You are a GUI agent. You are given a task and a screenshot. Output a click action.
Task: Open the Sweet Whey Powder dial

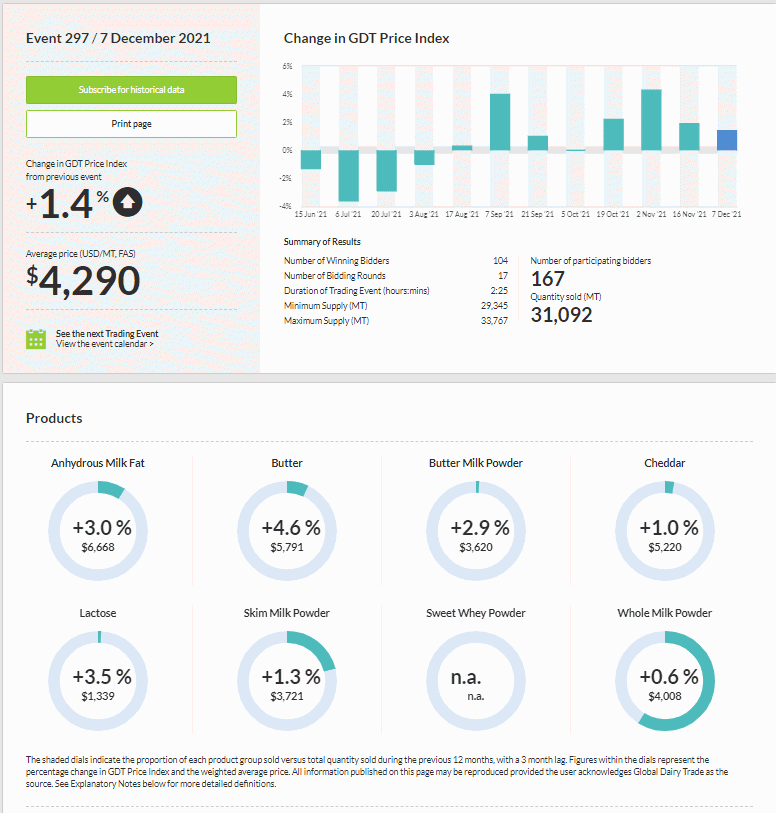476,681
